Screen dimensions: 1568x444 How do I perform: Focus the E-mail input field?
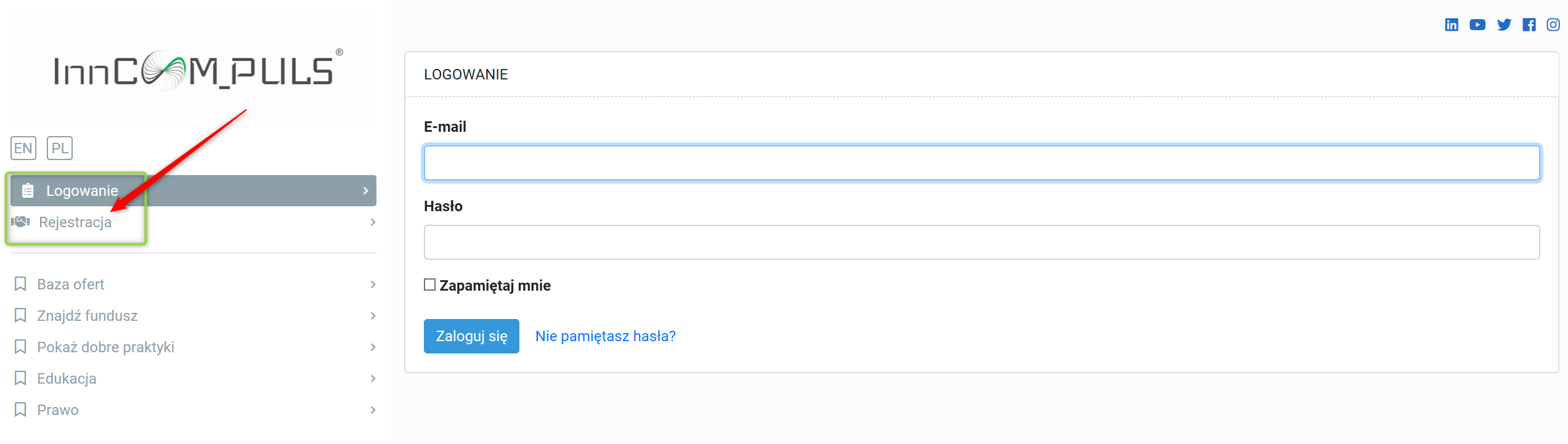[x=981, y=163]
